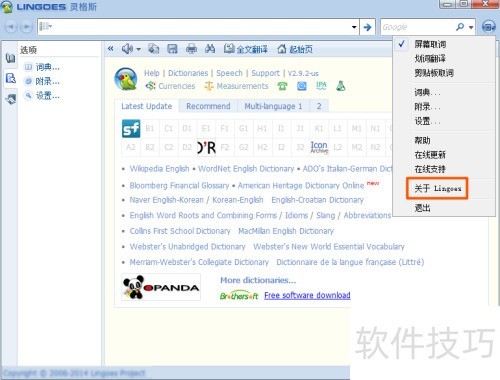Toggle 划词翻译 in the menu
This screenshot has width=500, height=380.
click(x=430, y=59)
